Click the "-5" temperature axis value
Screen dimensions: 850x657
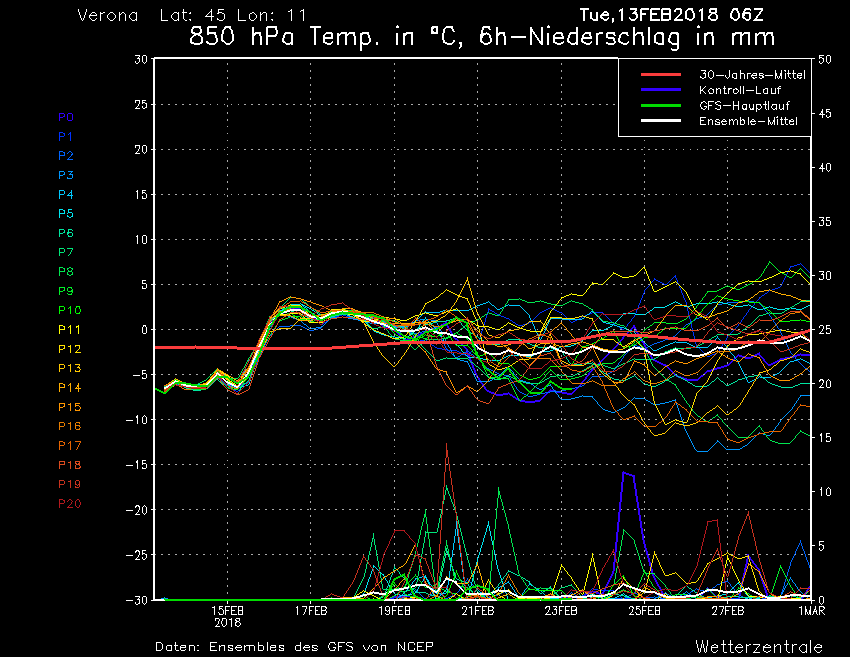click(138, 375)
